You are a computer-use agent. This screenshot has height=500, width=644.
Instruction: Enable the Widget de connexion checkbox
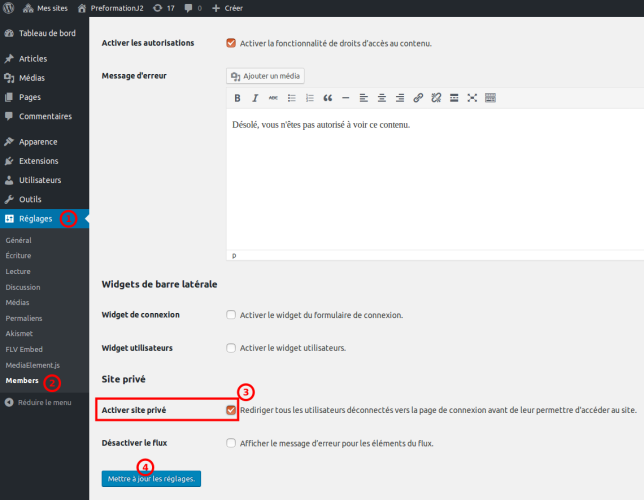click(231, 315)
